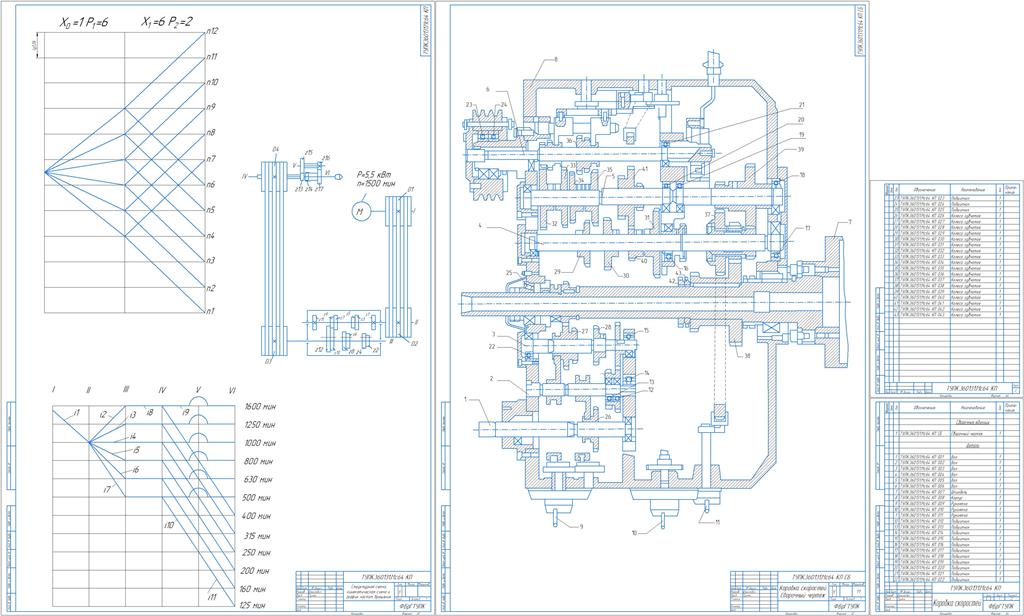
Task: Click the i10 ratio label on the speed chart
Action: [x=169, y=525]
